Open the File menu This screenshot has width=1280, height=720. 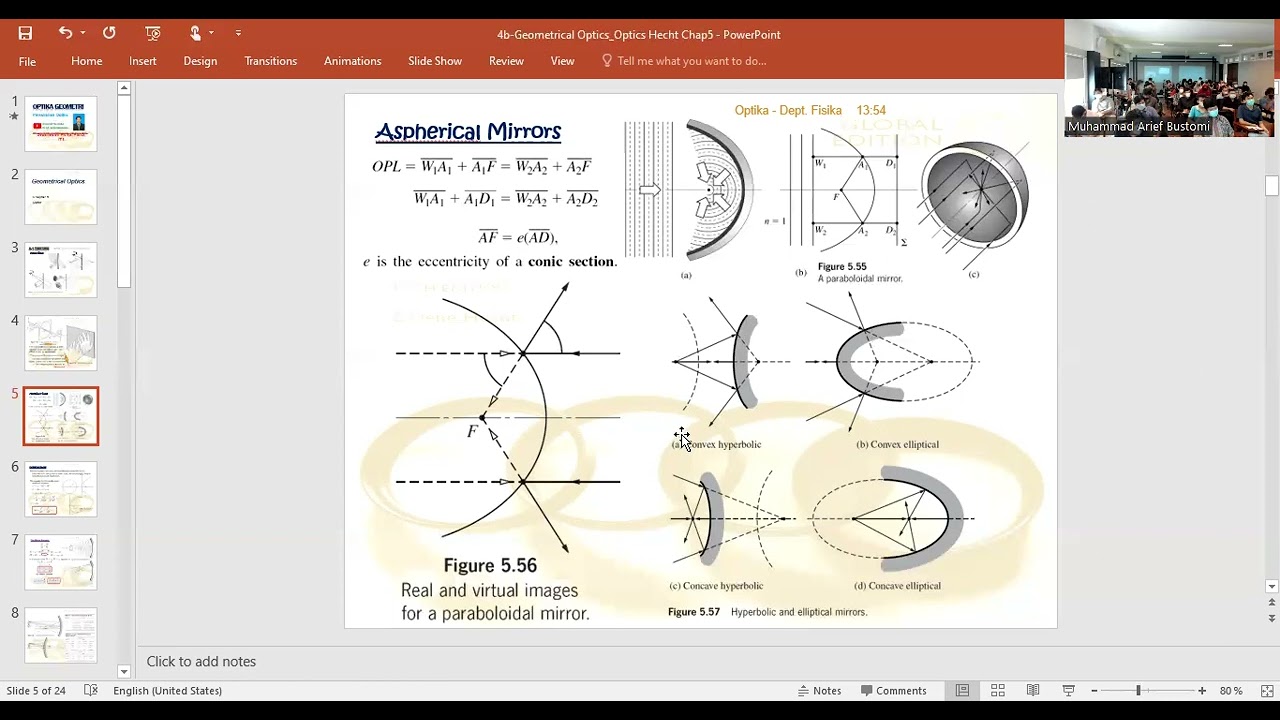pyautogui.click(x=27, y=61)
